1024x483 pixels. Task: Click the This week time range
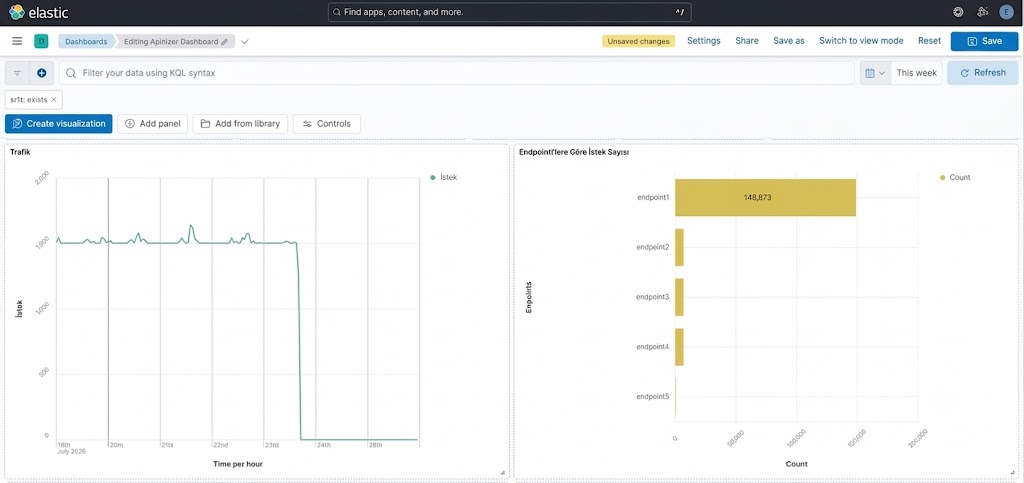point(916,73)
